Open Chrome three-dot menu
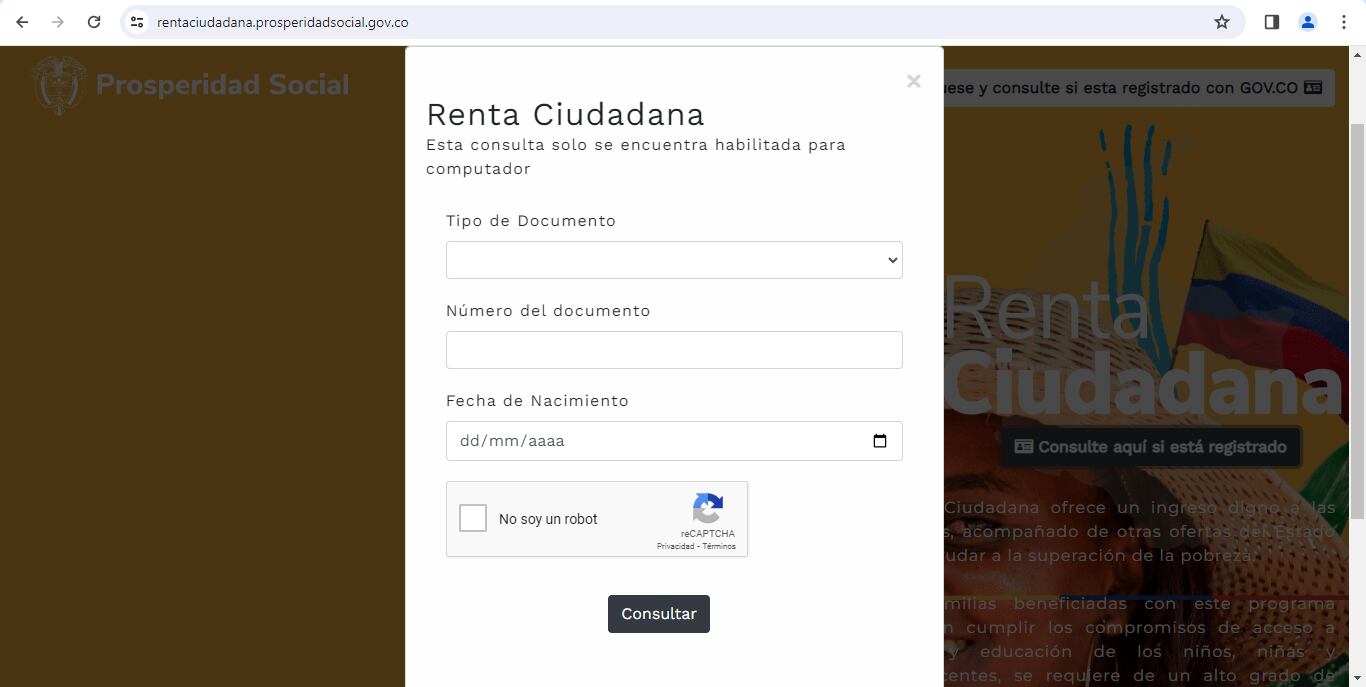 coord(1343,22)
